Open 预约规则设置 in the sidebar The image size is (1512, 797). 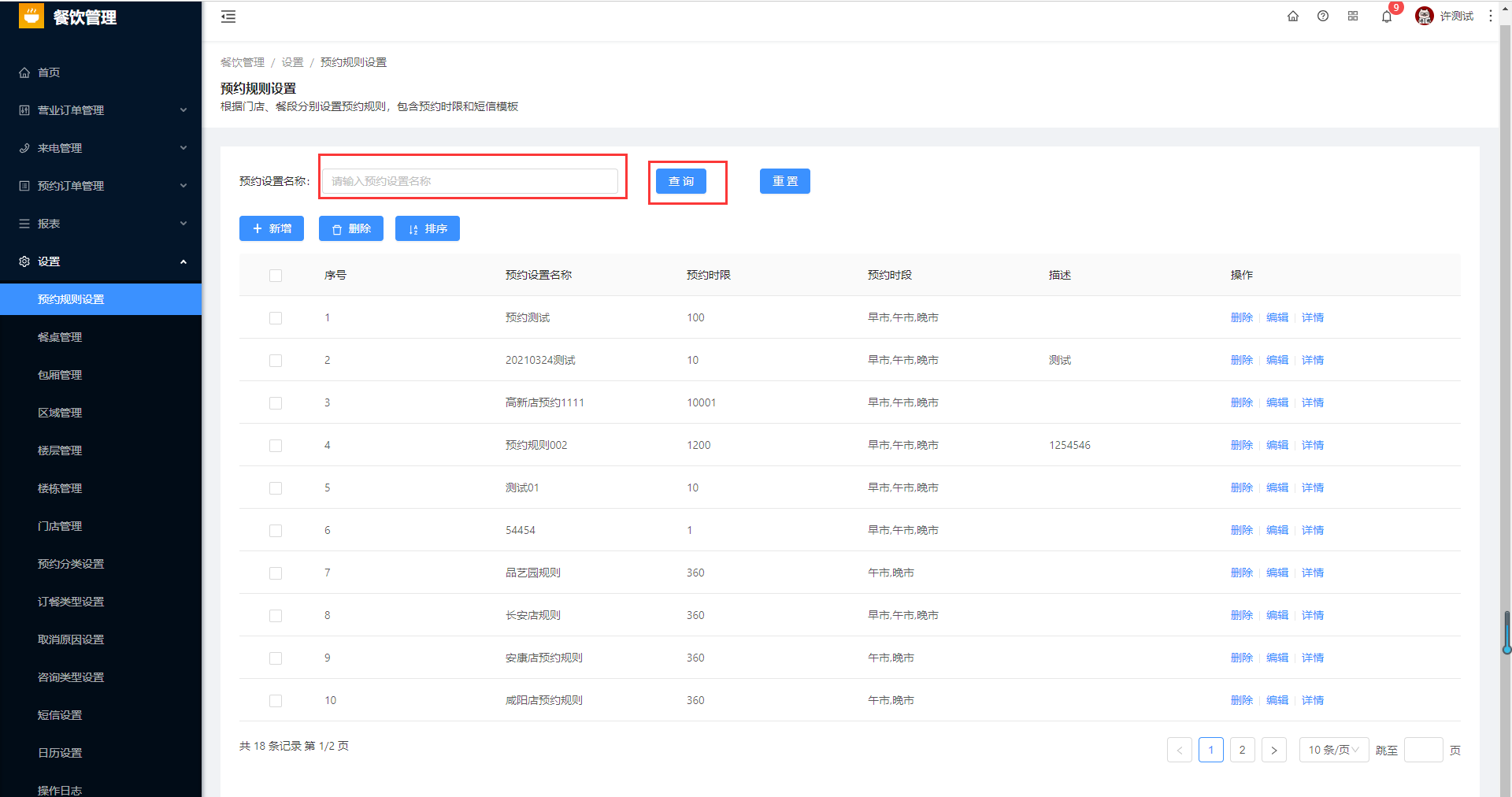coord(101,299)
